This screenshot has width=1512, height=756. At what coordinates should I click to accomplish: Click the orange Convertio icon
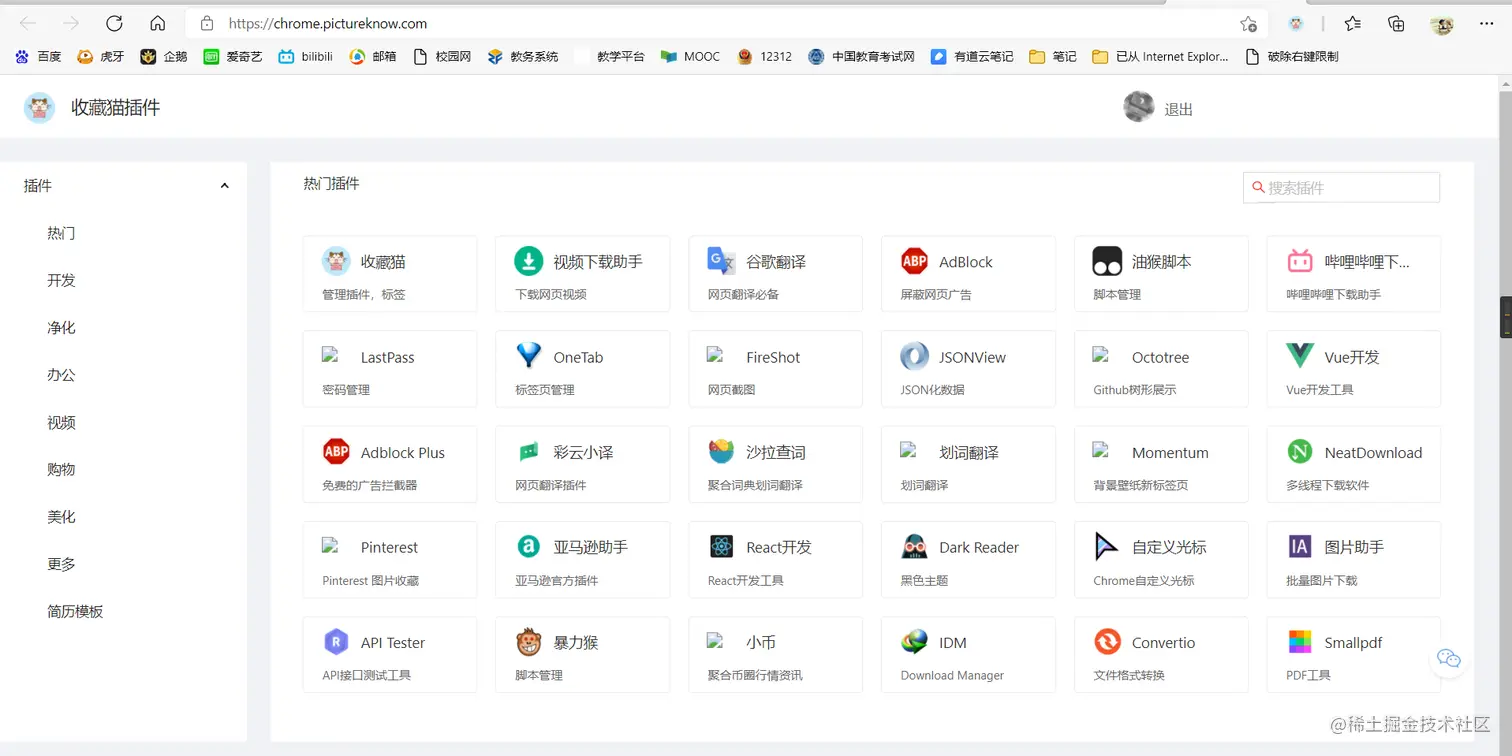(1107, 642)
